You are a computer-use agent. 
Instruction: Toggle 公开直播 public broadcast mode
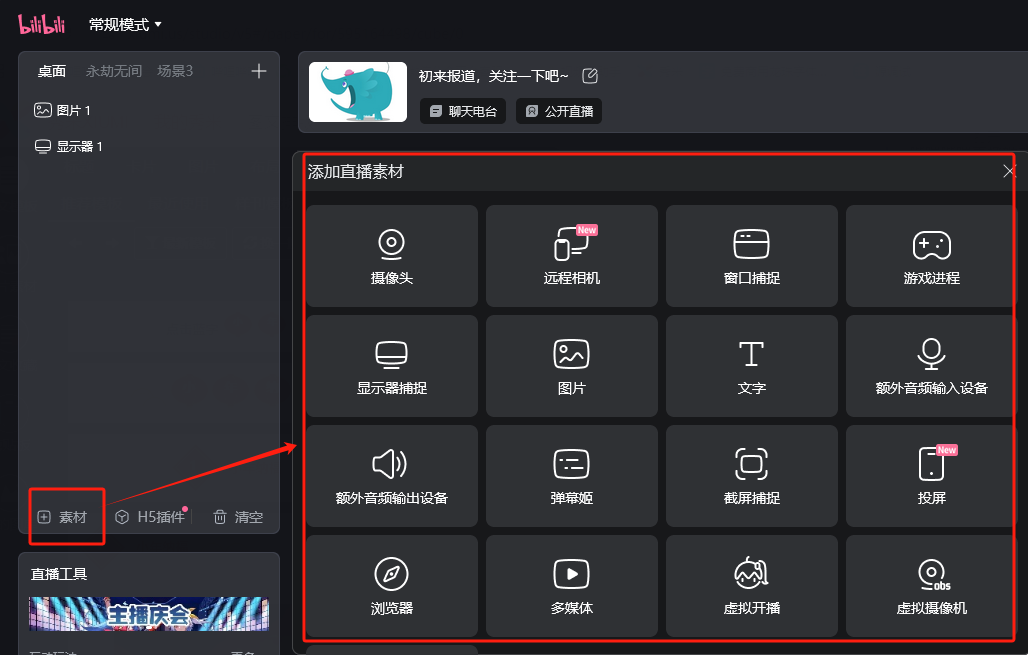(558, 111)
